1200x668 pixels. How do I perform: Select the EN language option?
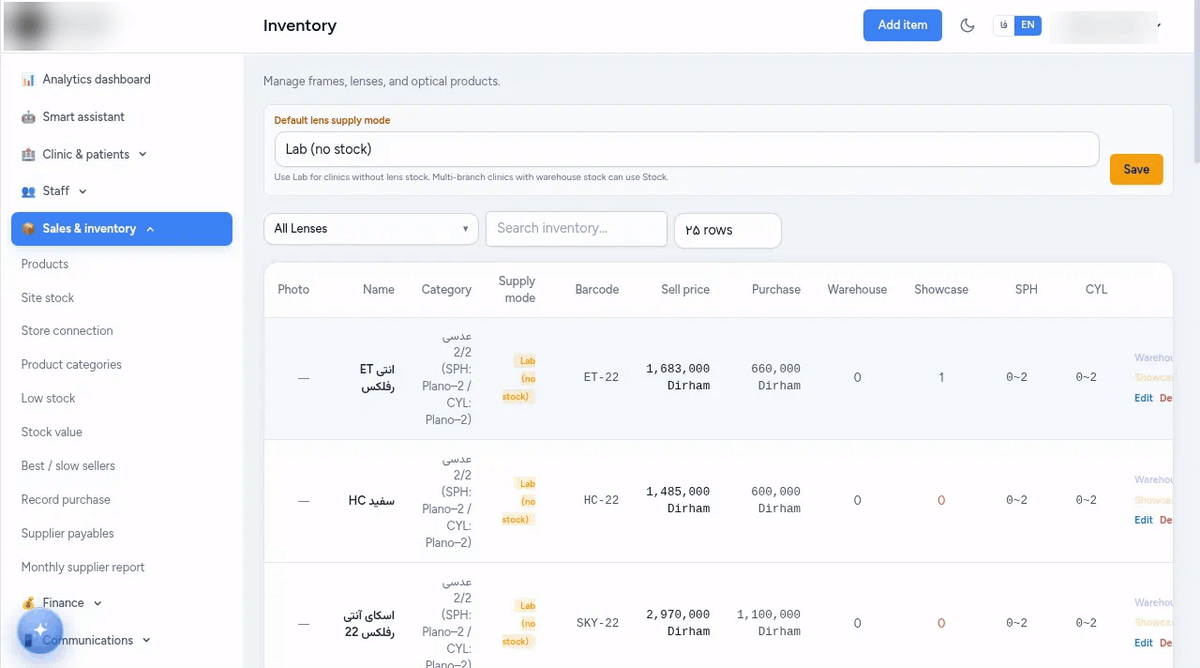click(x=1028, y=25)
